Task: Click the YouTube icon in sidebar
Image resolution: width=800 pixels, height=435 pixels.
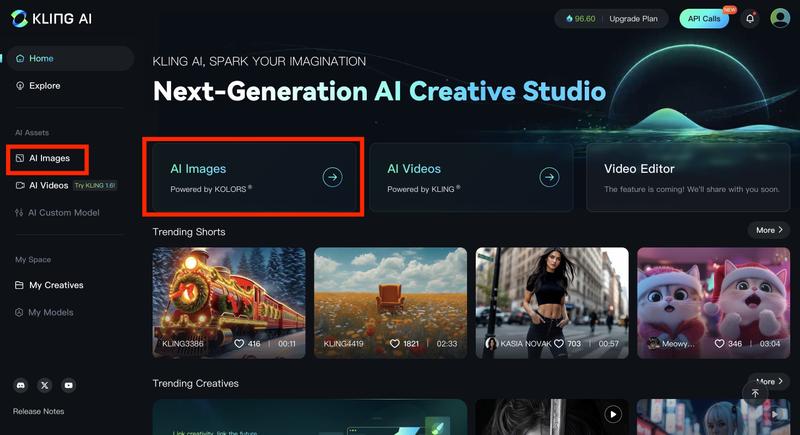Action: tap(69, 385)
